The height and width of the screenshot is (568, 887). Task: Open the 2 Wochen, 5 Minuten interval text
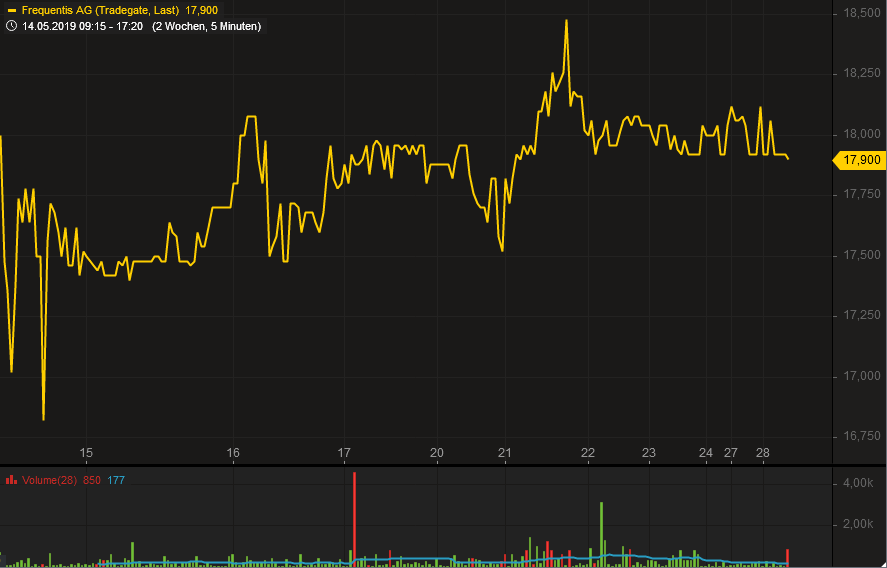(x=206, y=26)
